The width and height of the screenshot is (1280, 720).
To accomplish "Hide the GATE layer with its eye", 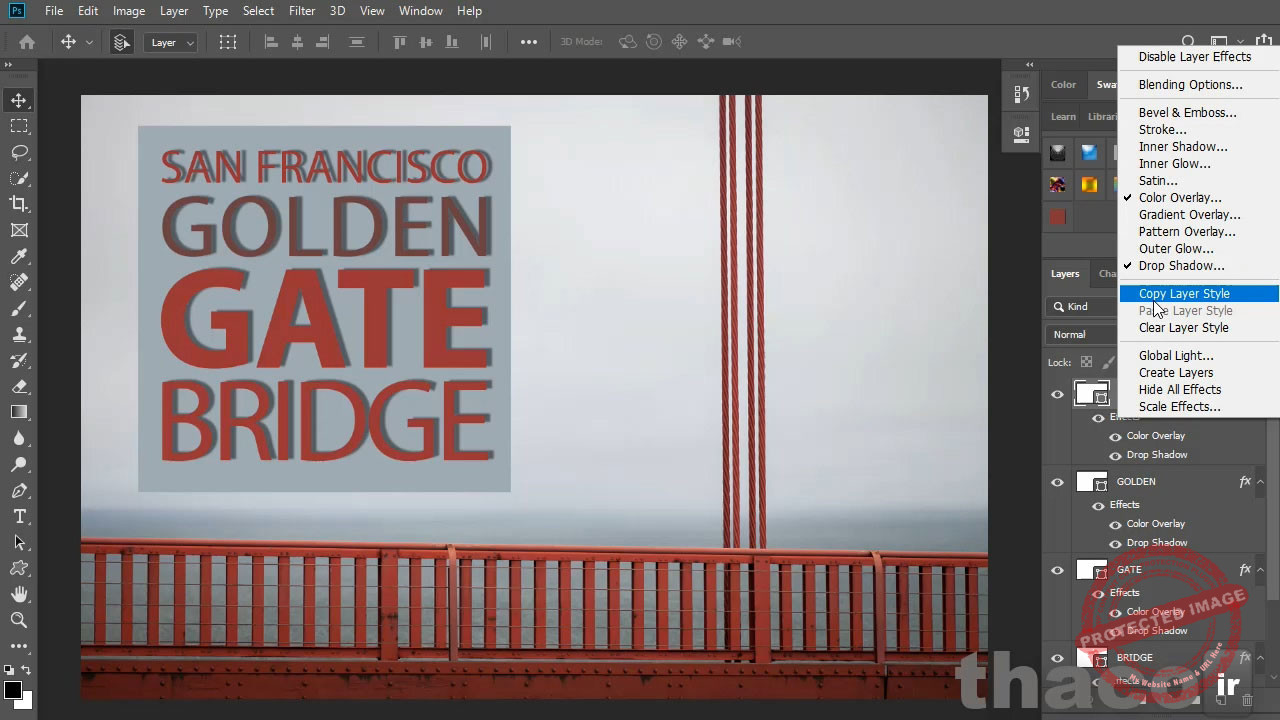I will pyautogui.click(x=1057, y=570).
